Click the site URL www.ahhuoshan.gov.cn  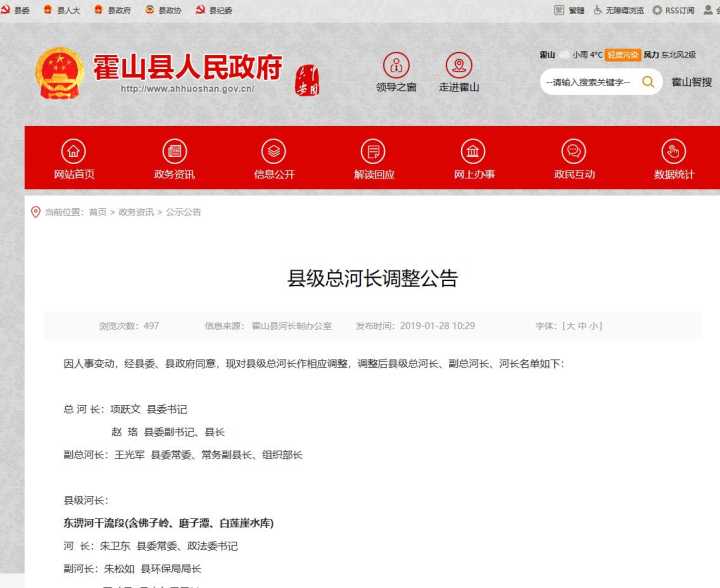187,89
